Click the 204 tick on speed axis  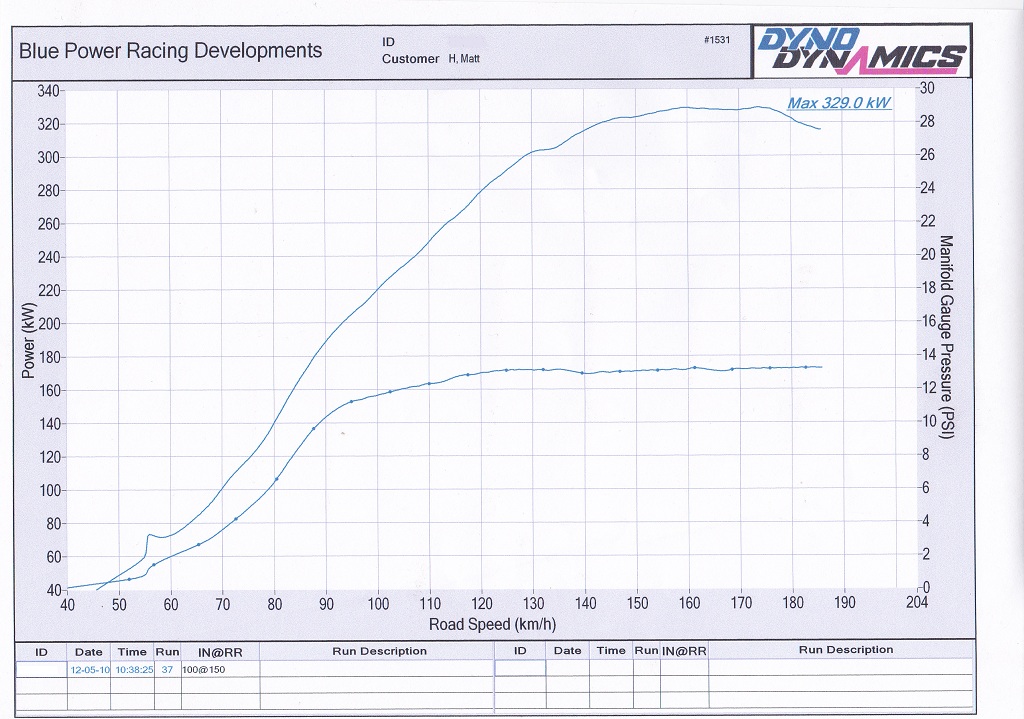[915, 604]
